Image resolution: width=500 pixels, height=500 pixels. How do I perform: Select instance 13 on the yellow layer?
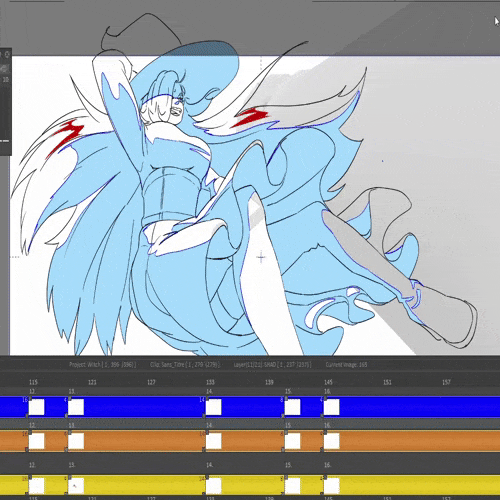click(x=76, y=486)
